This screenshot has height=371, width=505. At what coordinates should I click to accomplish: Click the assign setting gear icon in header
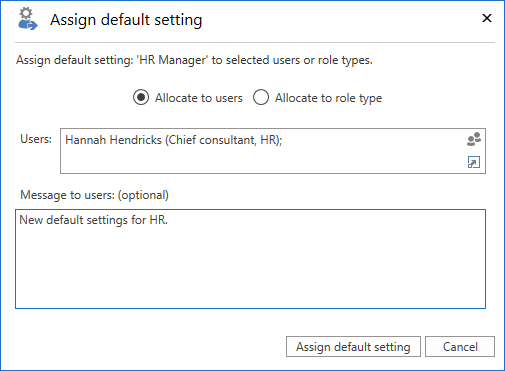click(28, 19)
